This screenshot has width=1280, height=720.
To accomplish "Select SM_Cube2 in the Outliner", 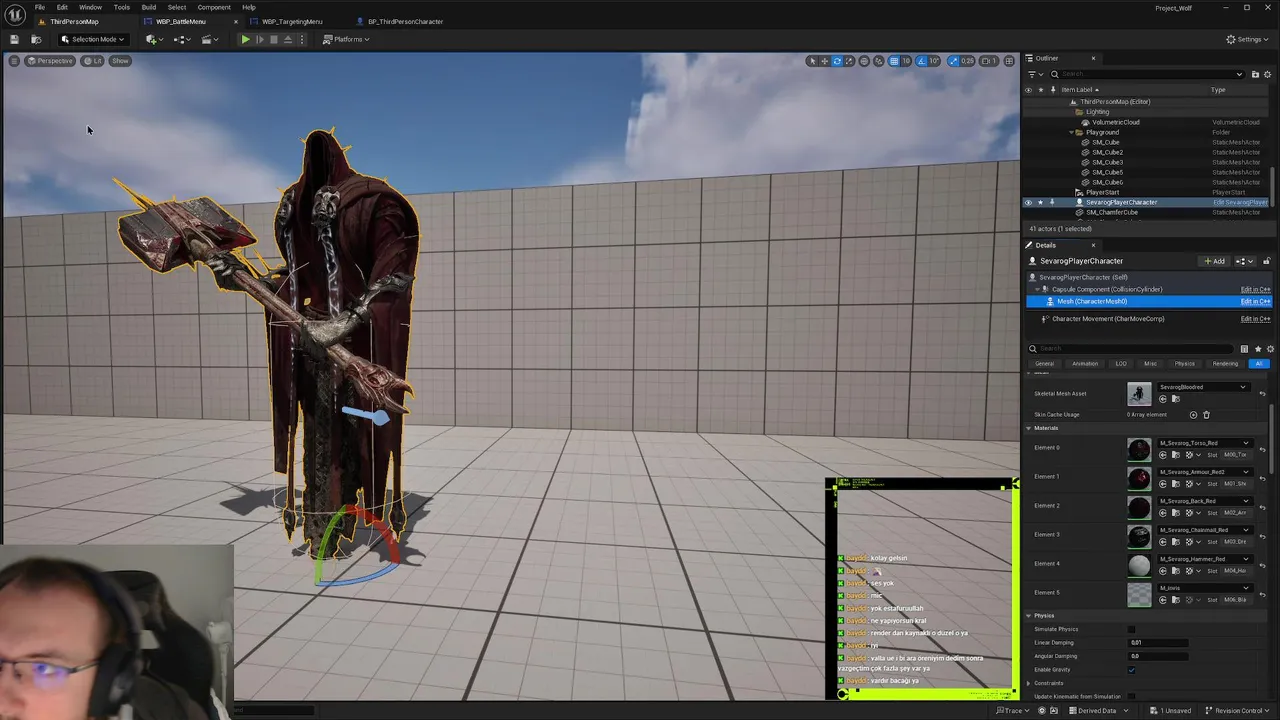I will pyautogui.click(x=1106, y=152).
